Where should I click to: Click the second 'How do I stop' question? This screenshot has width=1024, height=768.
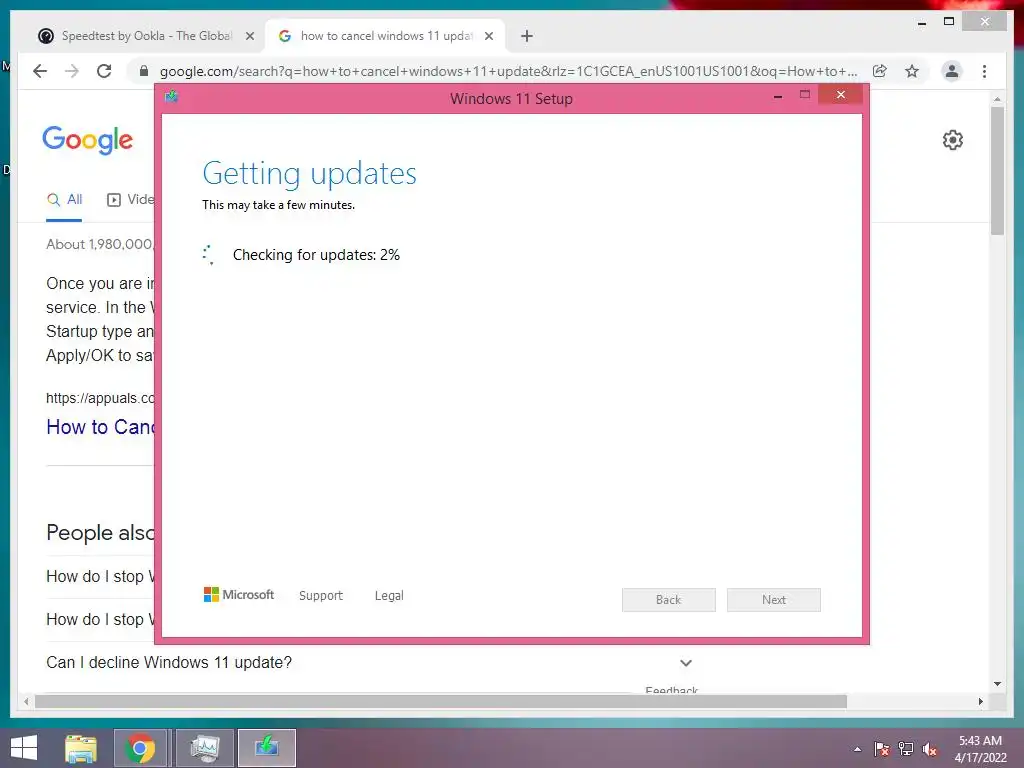pyautogui.click(x=100, y=619)
